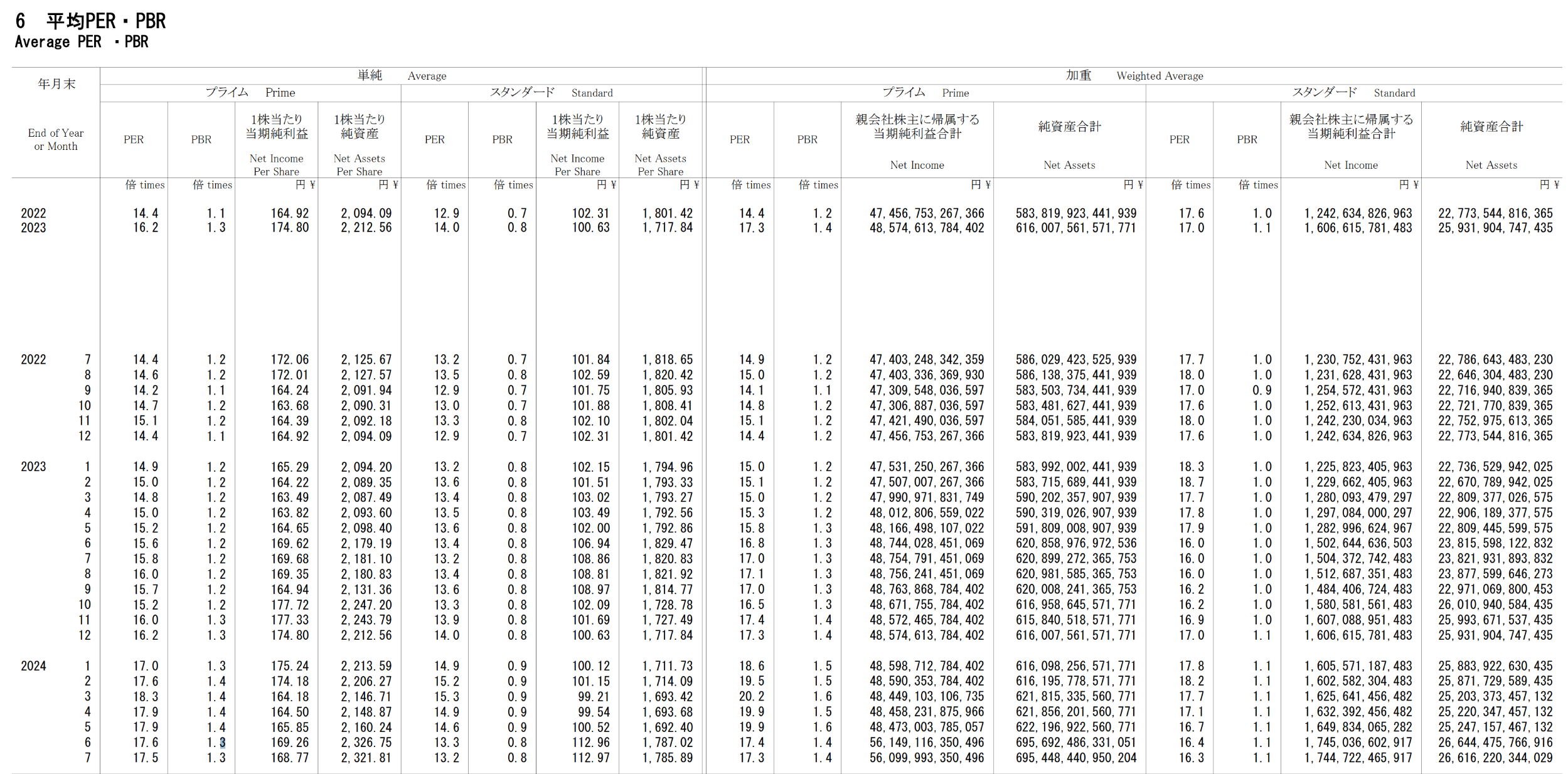Viewport: 1568px width, 774px height.
Task: Select the cell '1,607,088,951,483'
Action: coord(1358,620)
